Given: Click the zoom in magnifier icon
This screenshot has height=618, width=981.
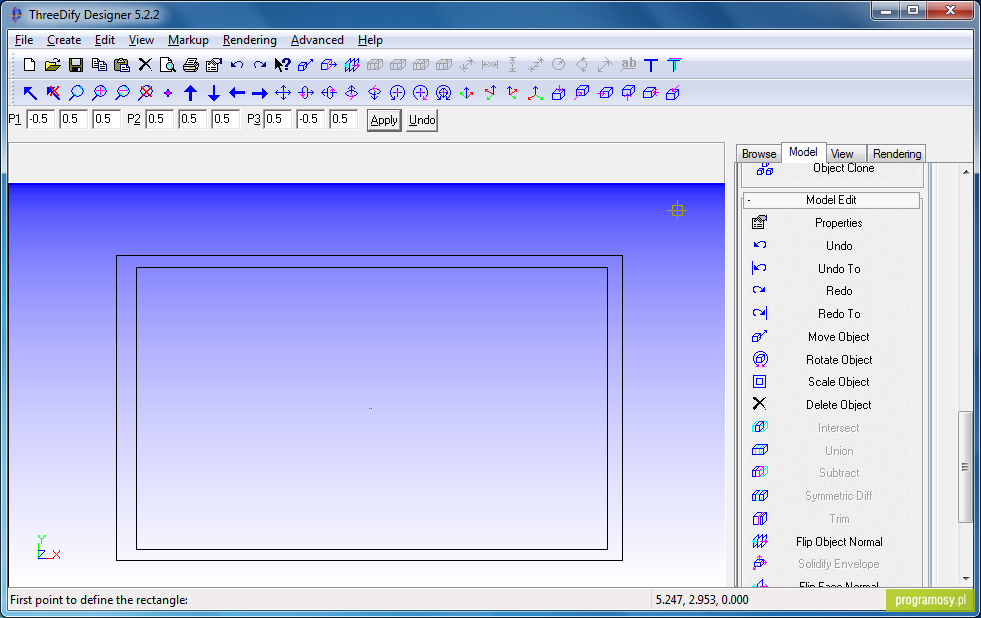Looking at the screenshot, I should [x=99, y=93].
